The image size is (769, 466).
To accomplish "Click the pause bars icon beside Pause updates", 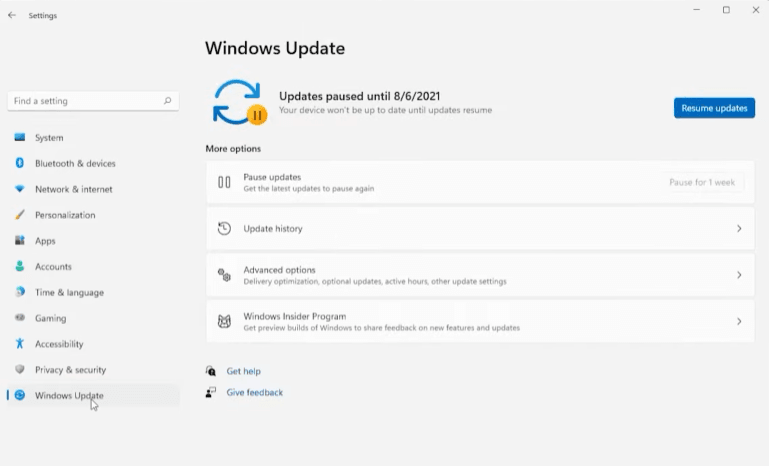I will pos(224,182).
